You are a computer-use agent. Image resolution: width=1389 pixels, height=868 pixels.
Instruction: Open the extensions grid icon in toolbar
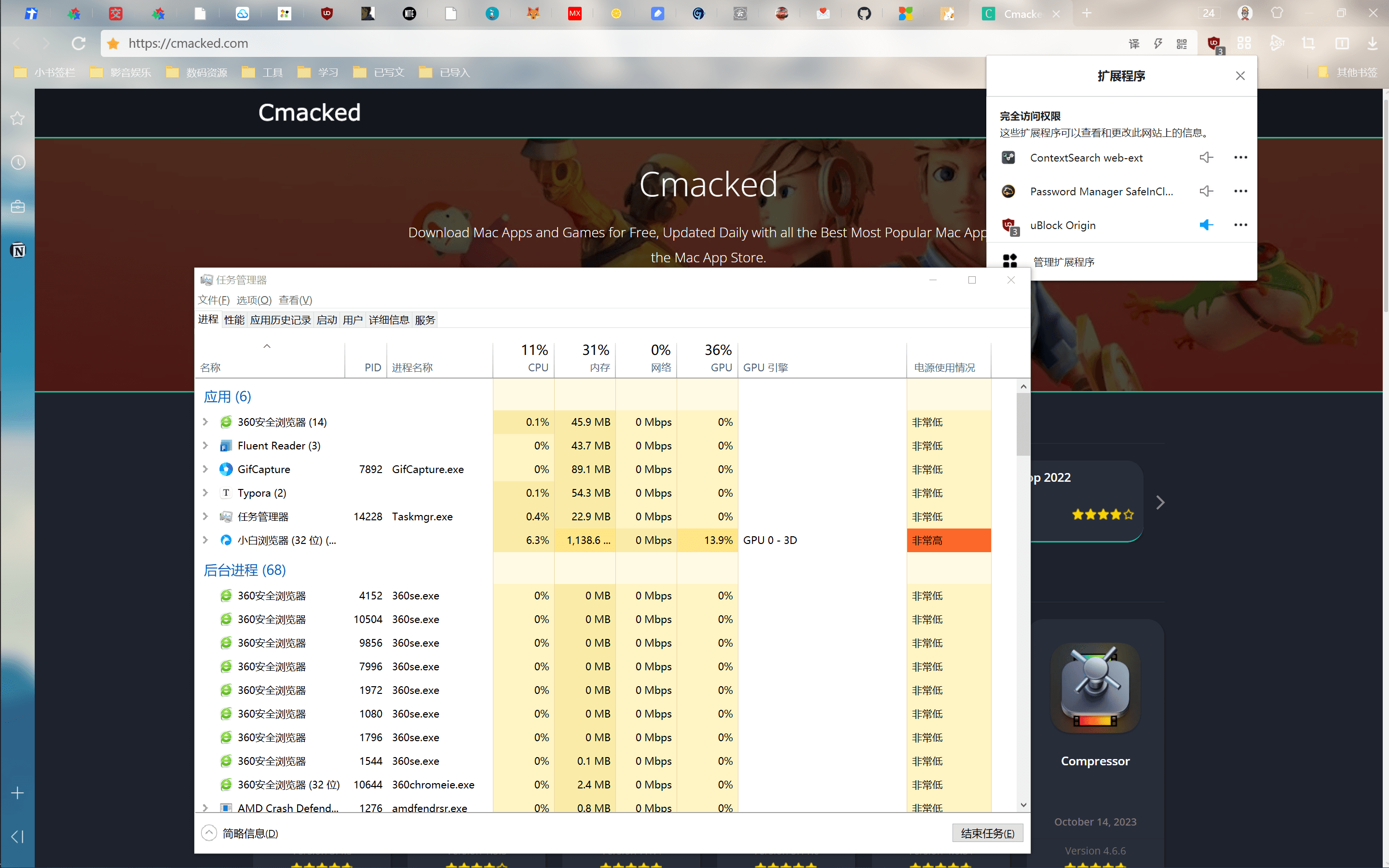1244,43
